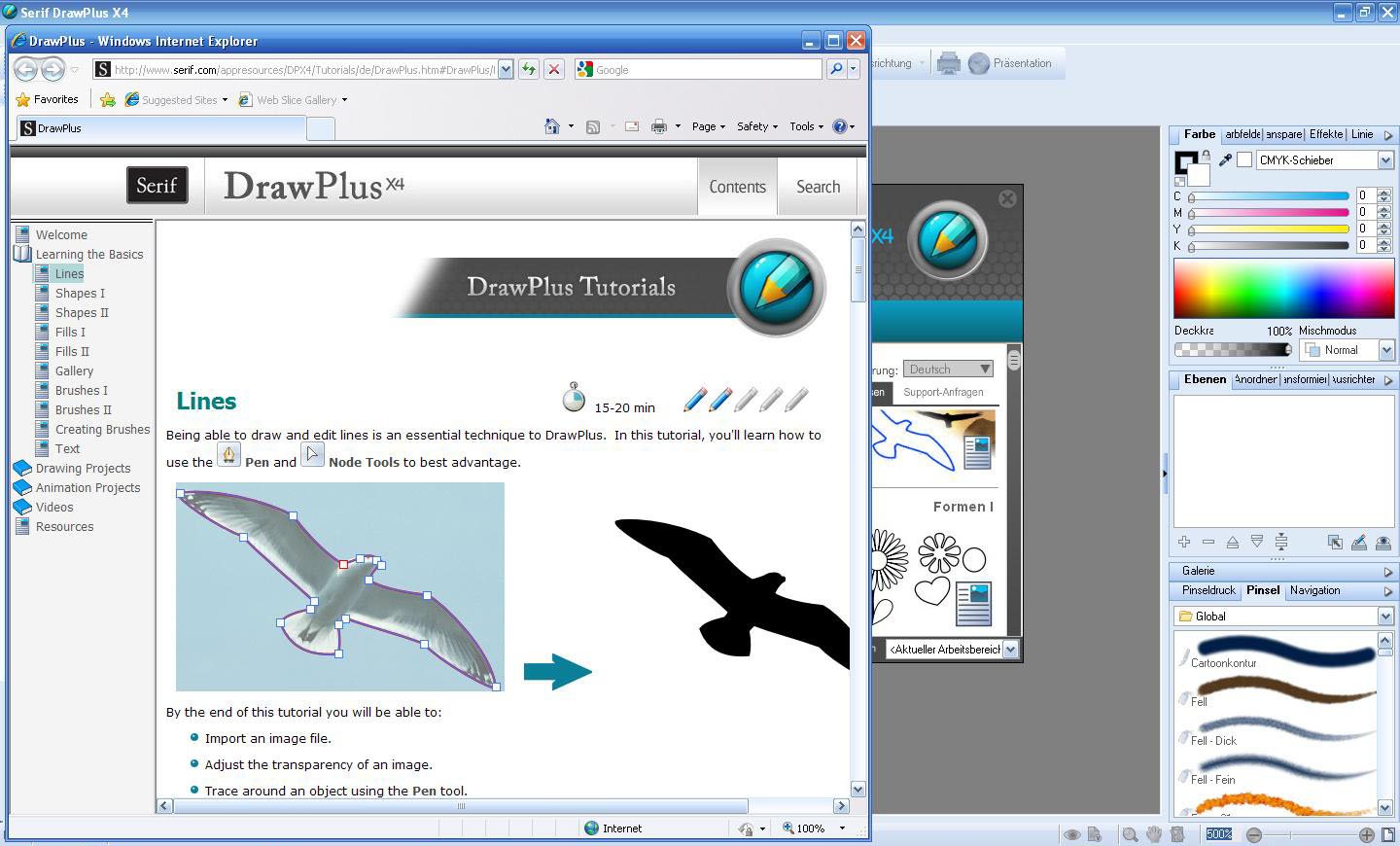Open the Shapes II tutorial
Image resolution: width=1400 pixels, height=846 pixels.
click(x=82, y=313)
